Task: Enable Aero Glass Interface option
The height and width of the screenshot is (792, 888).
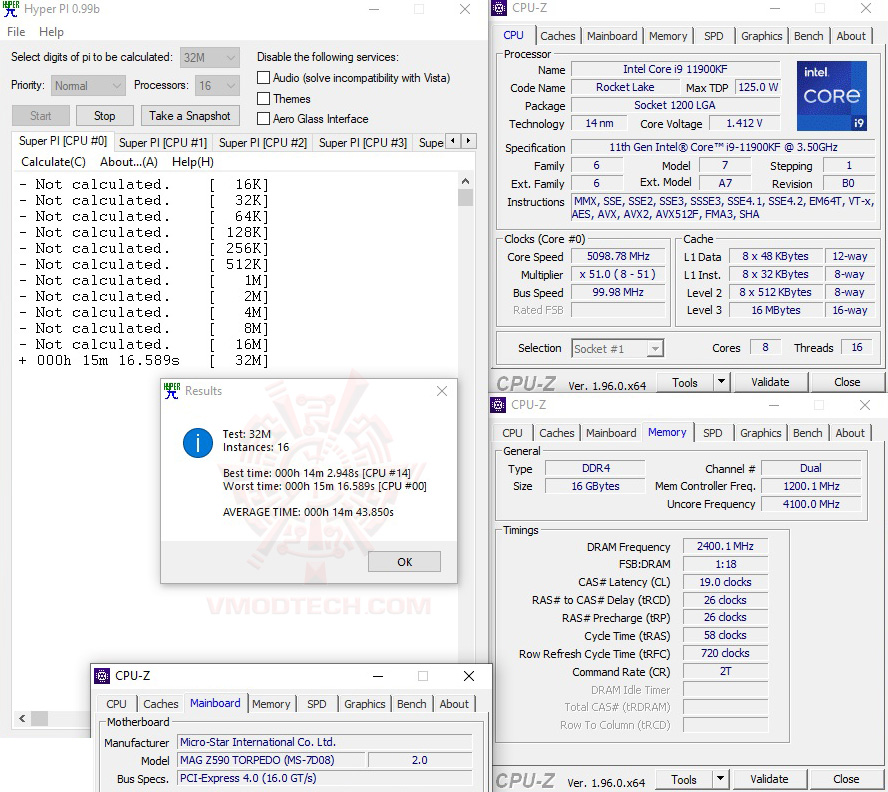Action: [263, 120]
